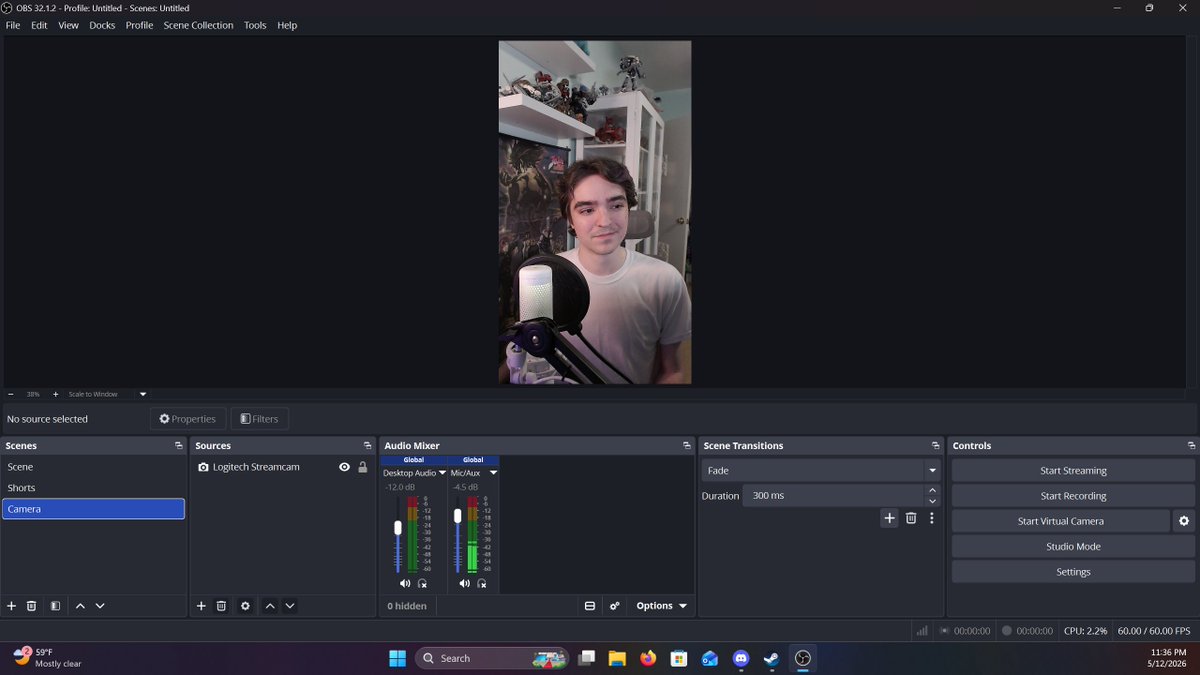Mute the Mic/Aux speaker icon
1200x675 pixels.
pyautogui.click(x=464, y=583)
